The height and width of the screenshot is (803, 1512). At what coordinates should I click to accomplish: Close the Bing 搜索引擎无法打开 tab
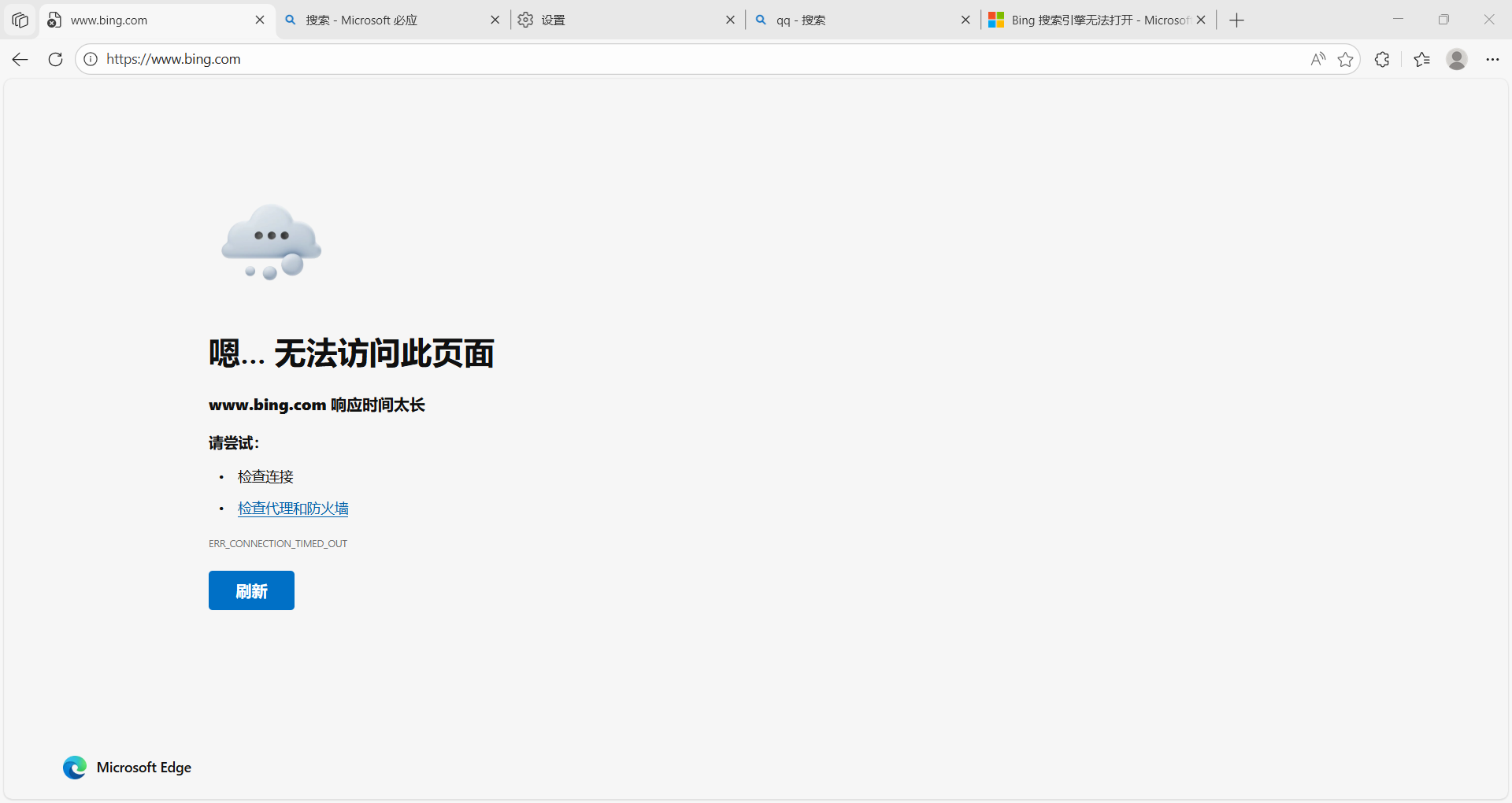click(x=1201, y=20)
